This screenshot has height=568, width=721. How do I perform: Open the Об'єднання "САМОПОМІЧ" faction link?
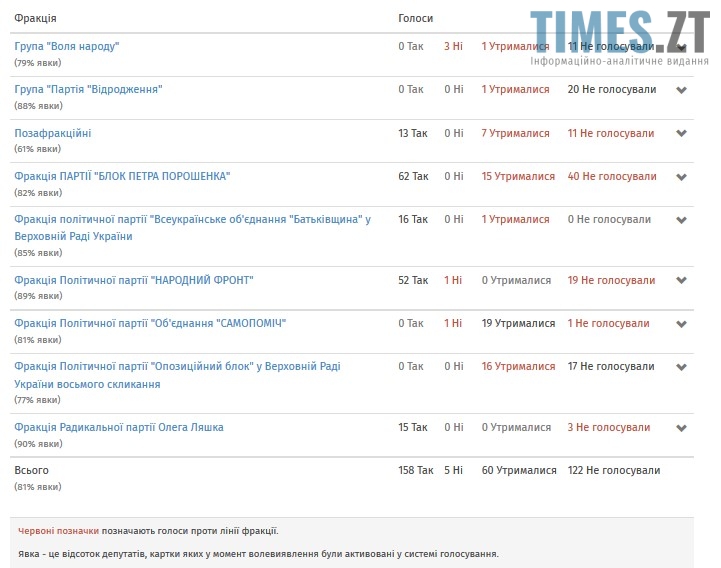click(x=151, y=324)
